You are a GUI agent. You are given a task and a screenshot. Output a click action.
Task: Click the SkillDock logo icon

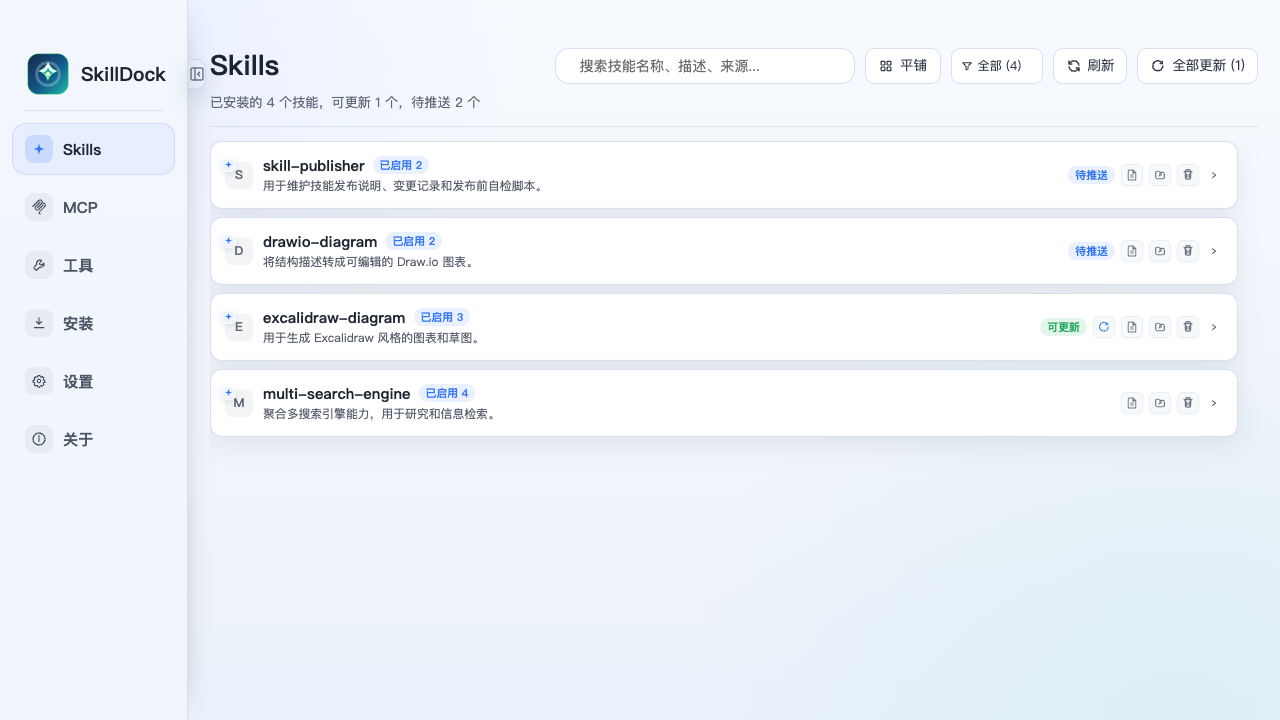48,74
